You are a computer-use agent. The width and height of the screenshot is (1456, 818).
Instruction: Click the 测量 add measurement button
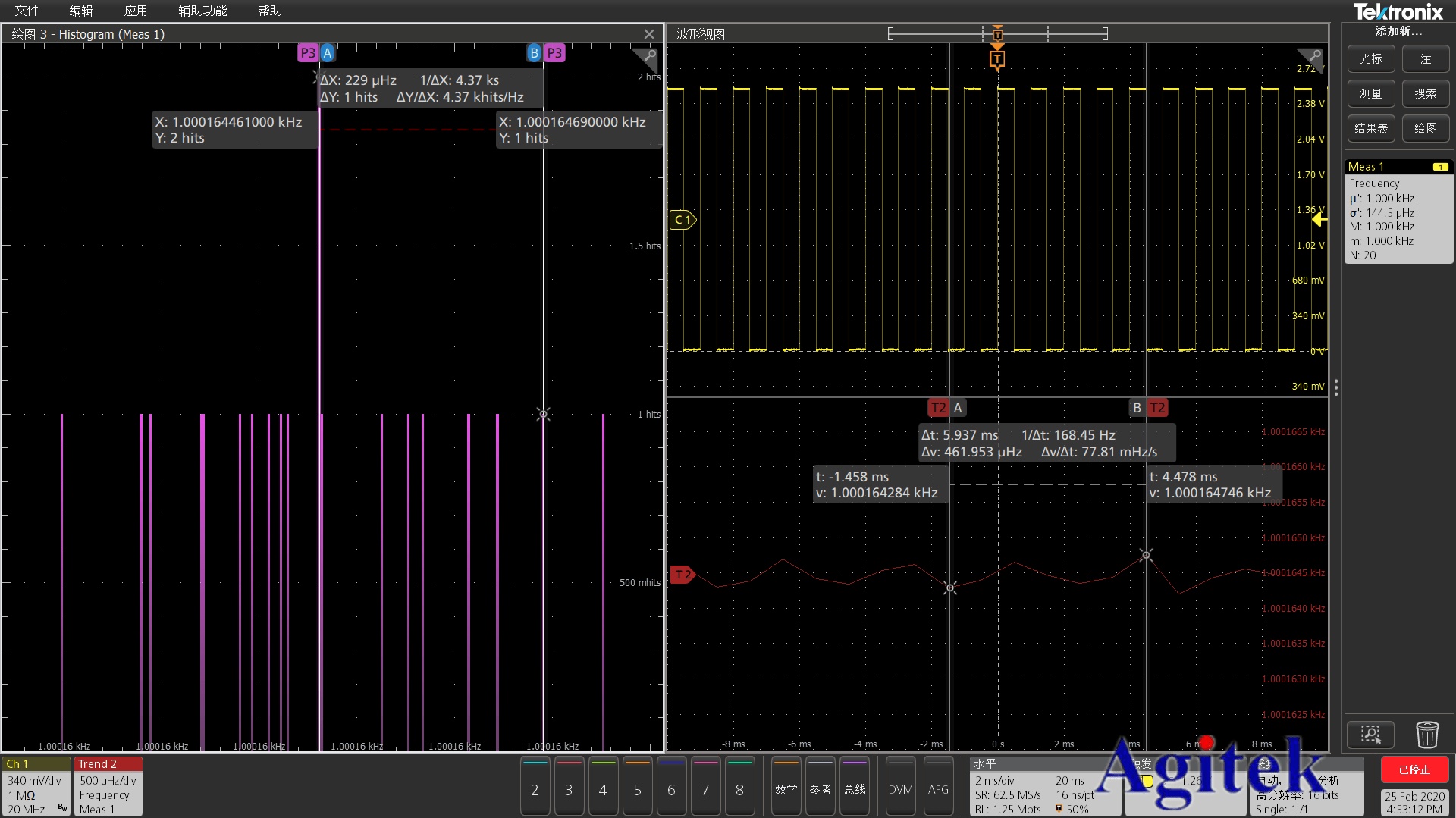pos(1370,93)
